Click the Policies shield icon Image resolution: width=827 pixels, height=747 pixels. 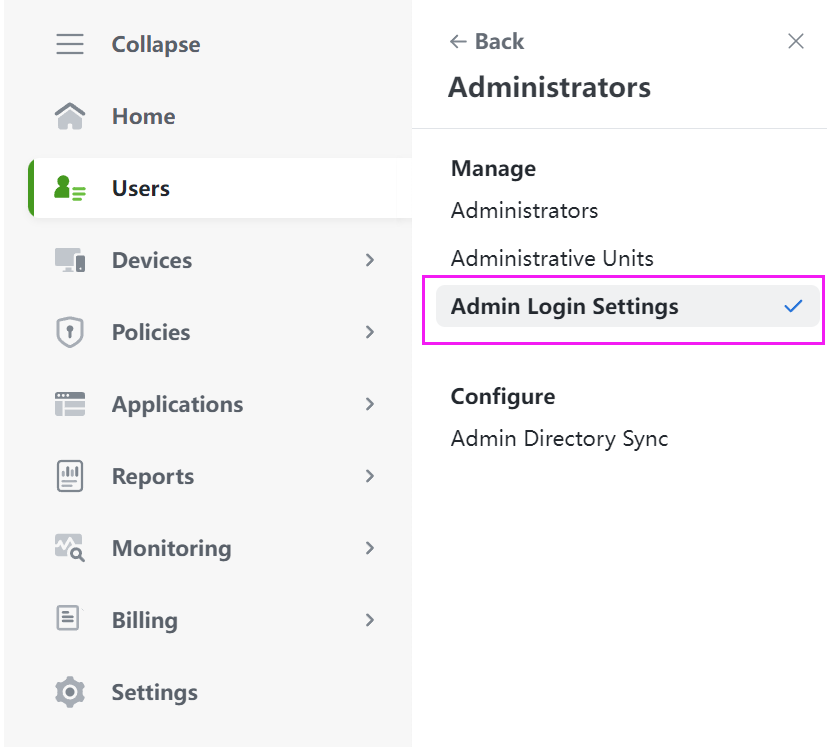[x=70, y=333]
